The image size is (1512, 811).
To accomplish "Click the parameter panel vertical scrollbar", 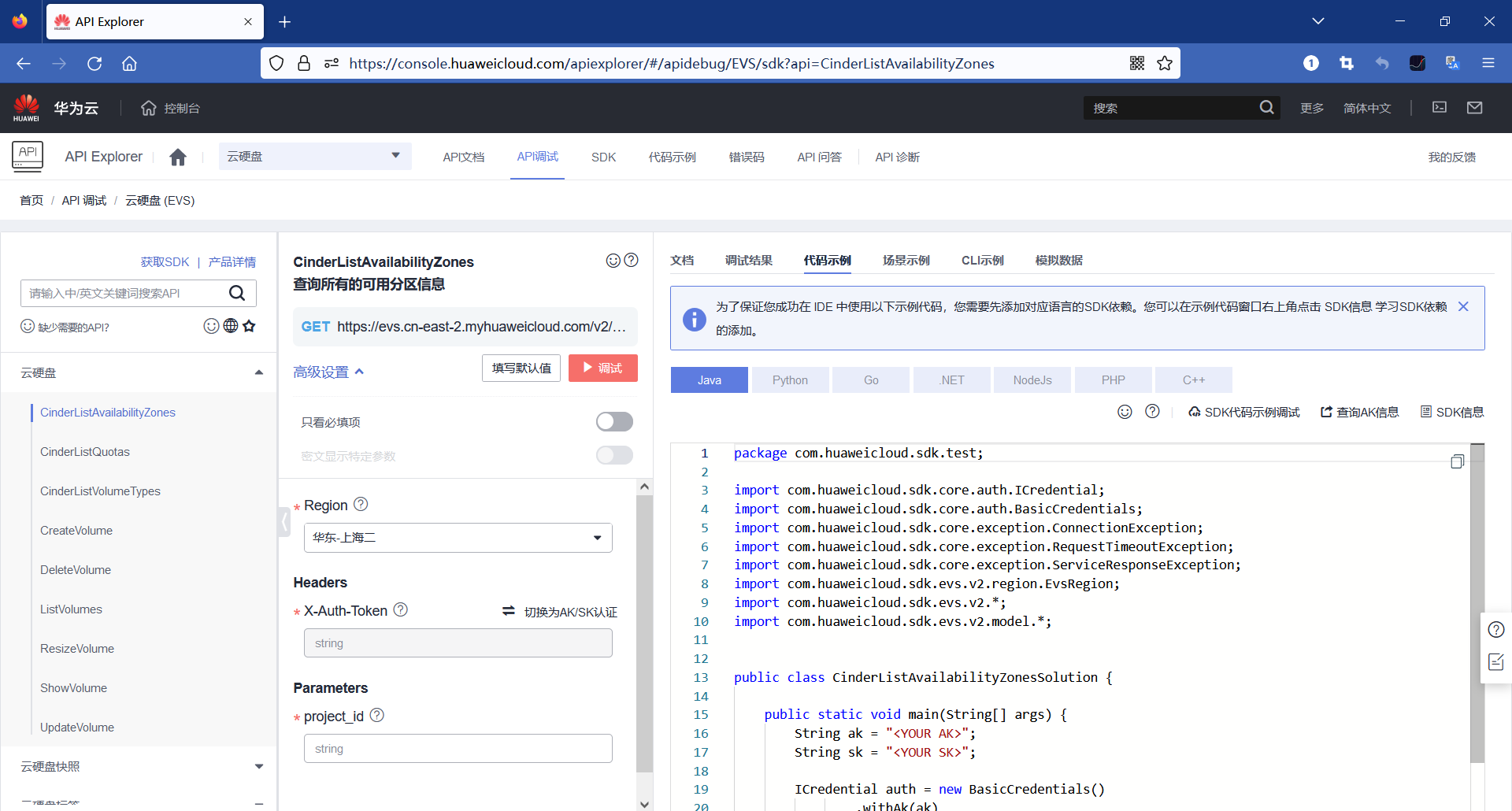I will click(644, 634).
